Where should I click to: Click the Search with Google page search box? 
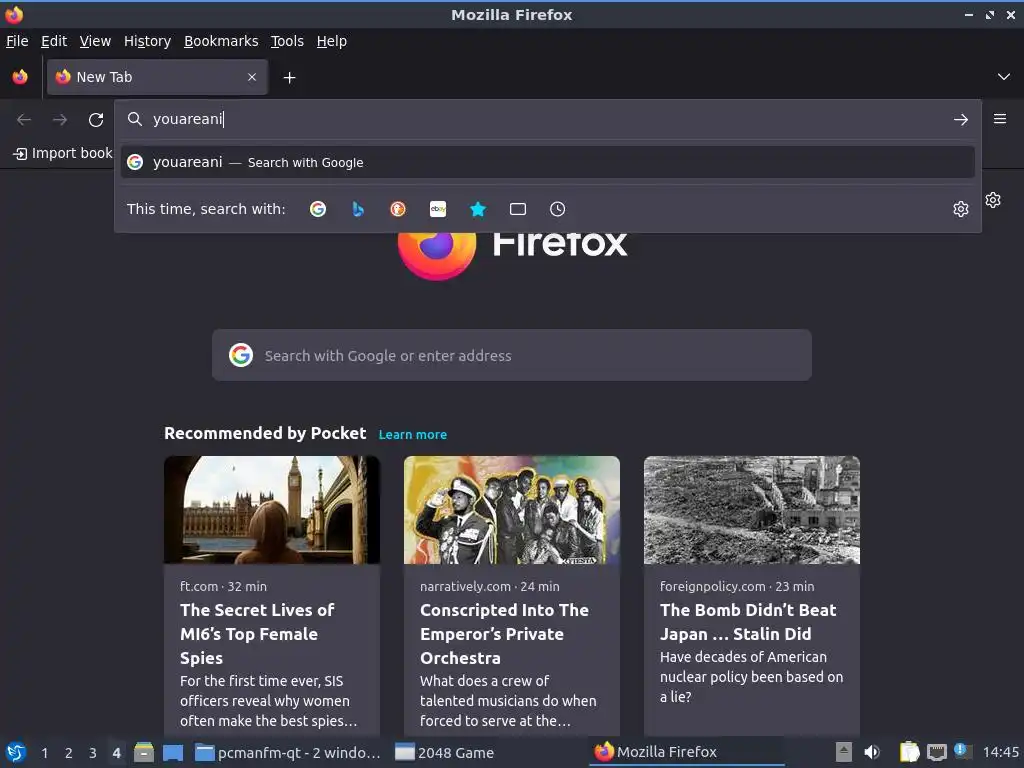point(512,355)
